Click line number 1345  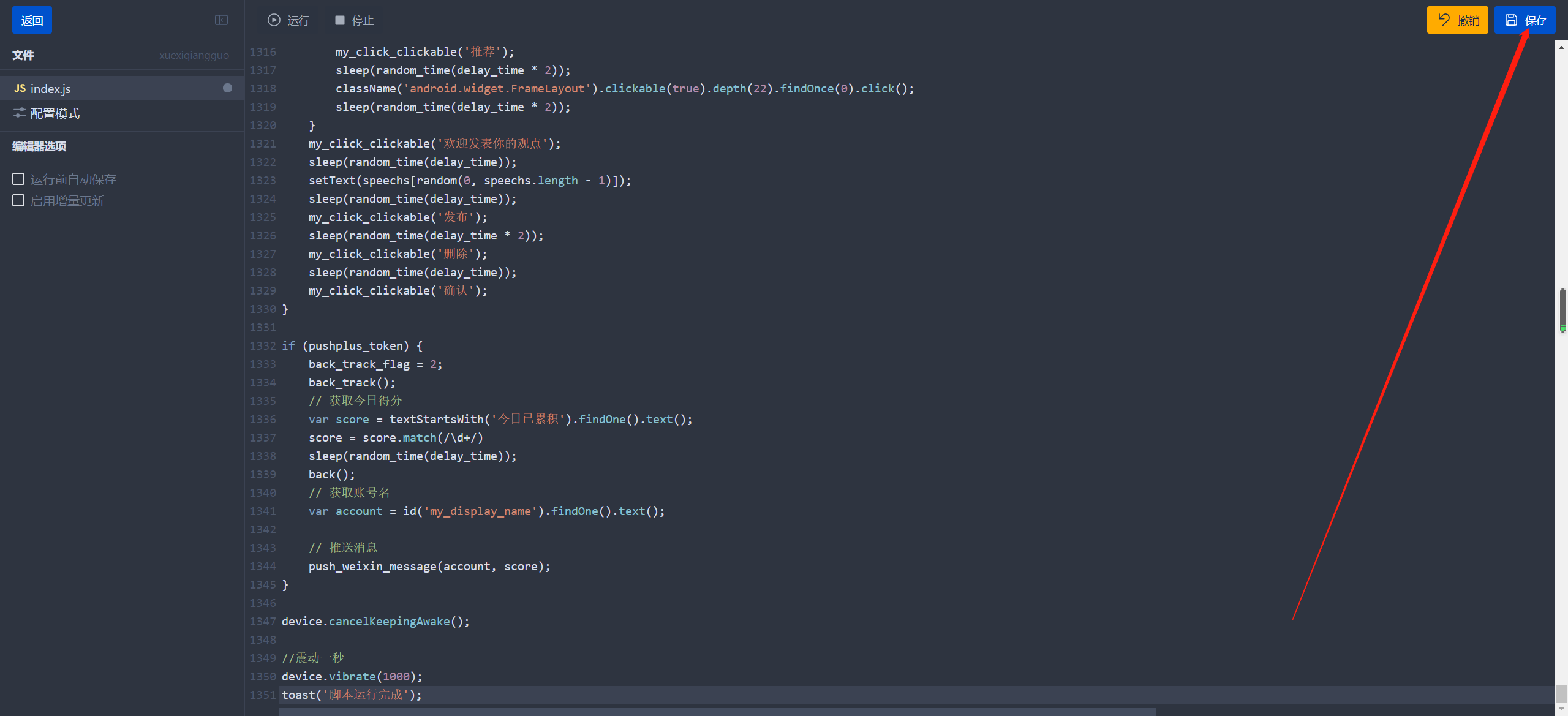coord(263,584)
